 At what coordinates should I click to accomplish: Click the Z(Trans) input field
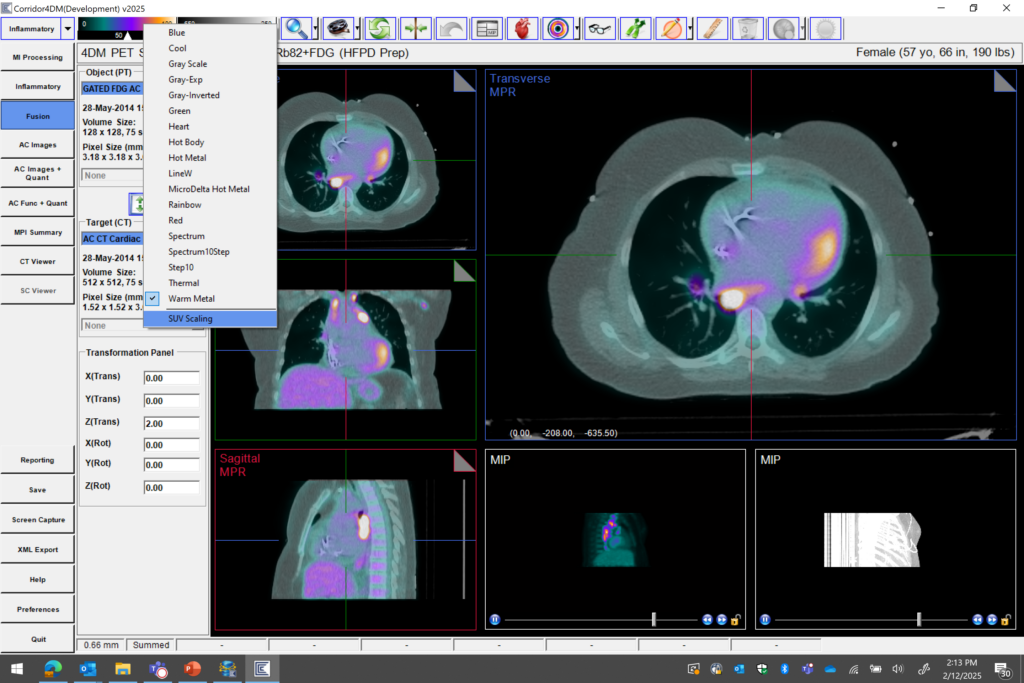pos(171,424)
